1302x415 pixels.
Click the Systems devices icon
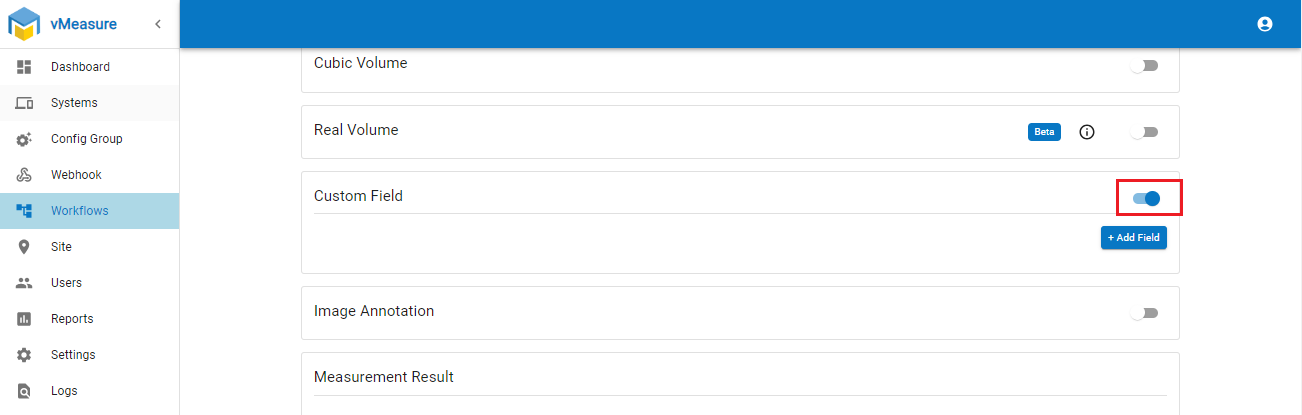[x=25, y=103]
